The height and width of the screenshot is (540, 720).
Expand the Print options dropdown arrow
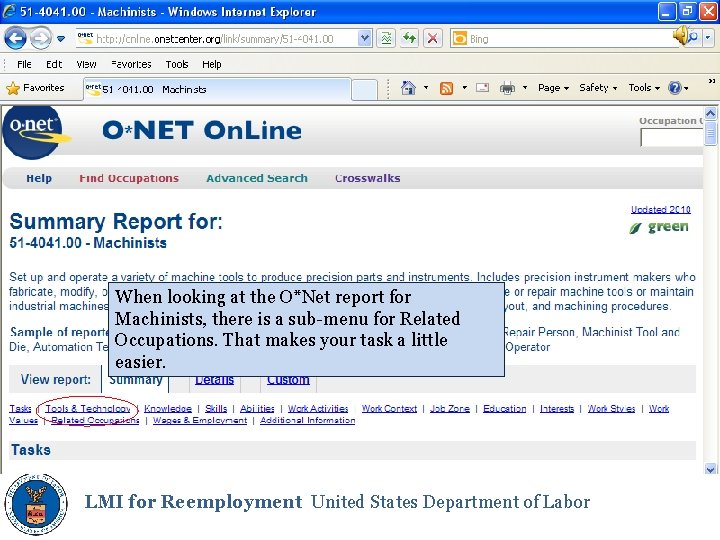click(525, 88)
